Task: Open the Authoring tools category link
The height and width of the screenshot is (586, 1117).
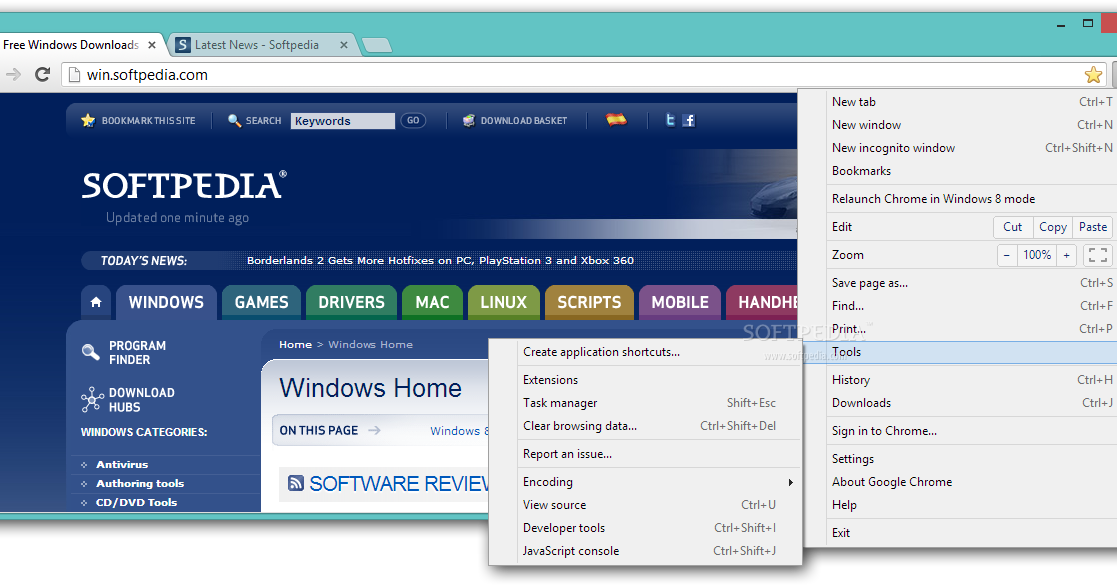Action: (140, 483)
